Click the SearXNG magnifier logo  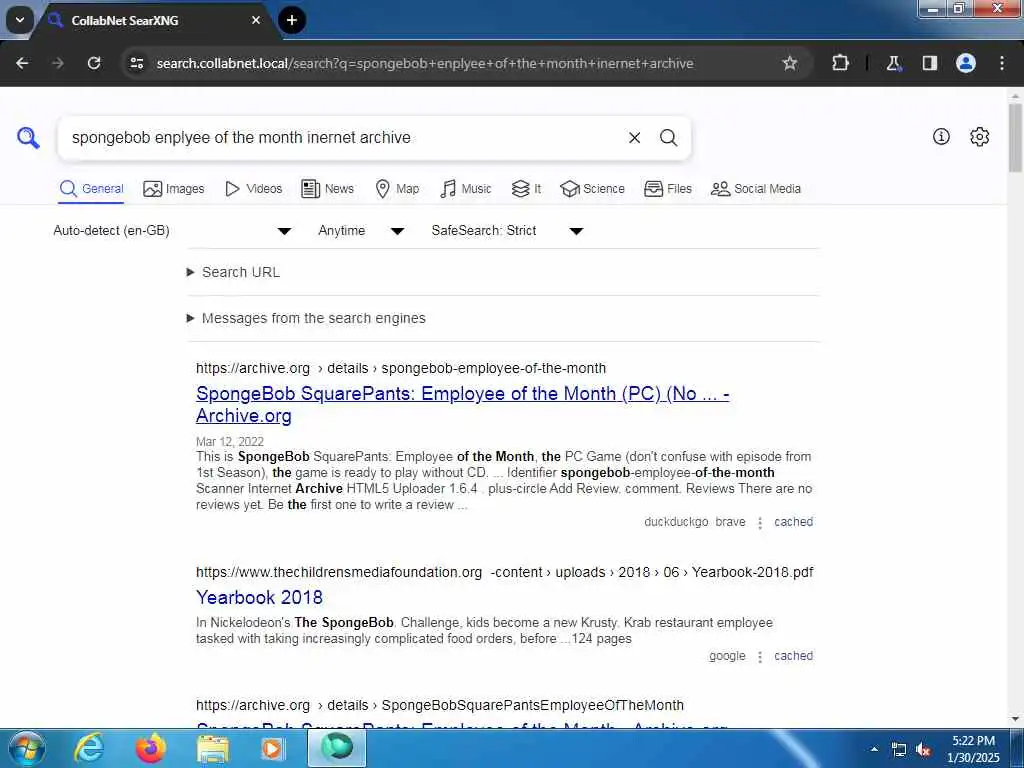tap(28, 138)
